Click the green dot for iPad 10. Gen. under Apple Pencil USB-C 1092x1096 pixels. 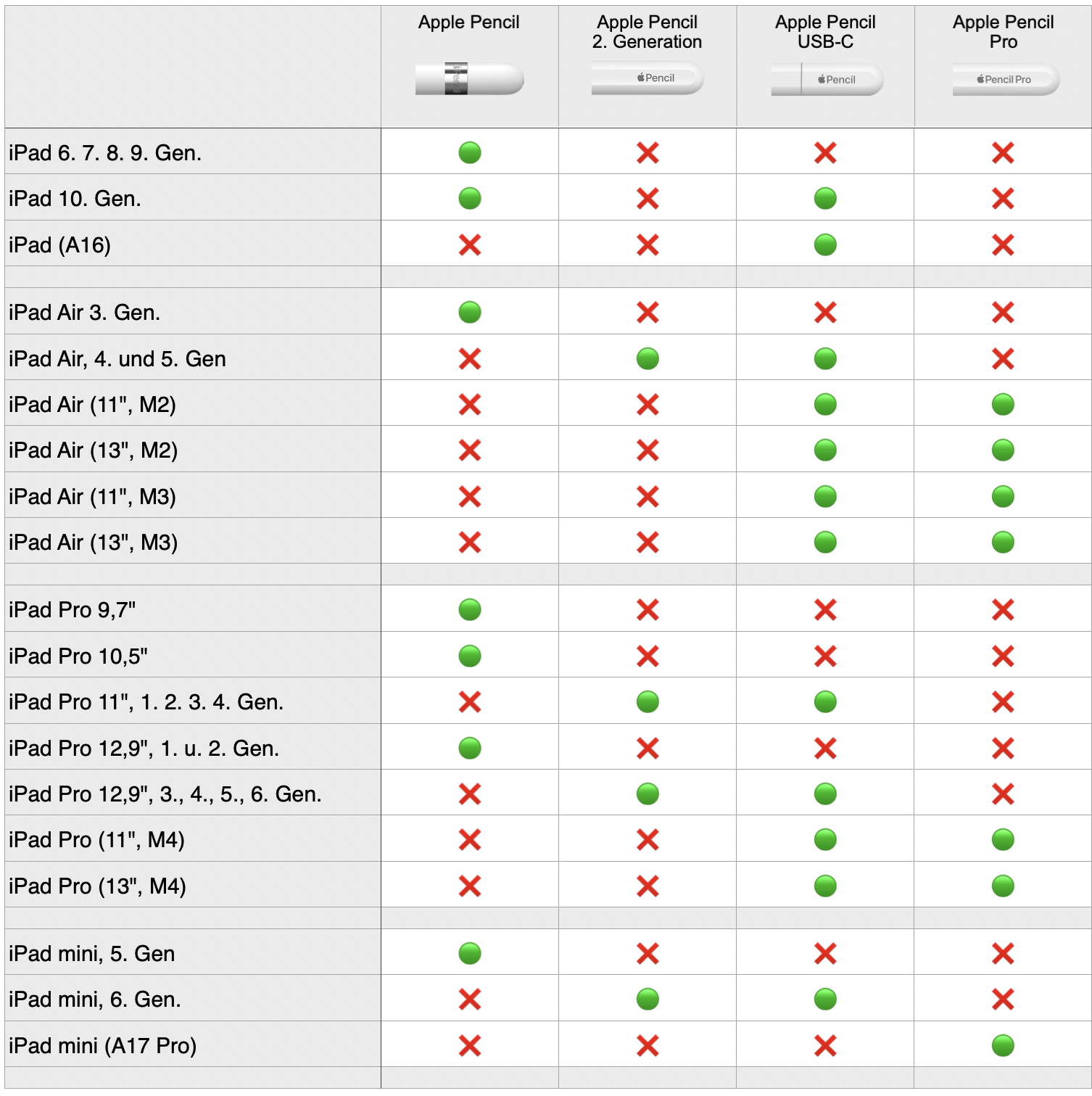coord(825,198)
